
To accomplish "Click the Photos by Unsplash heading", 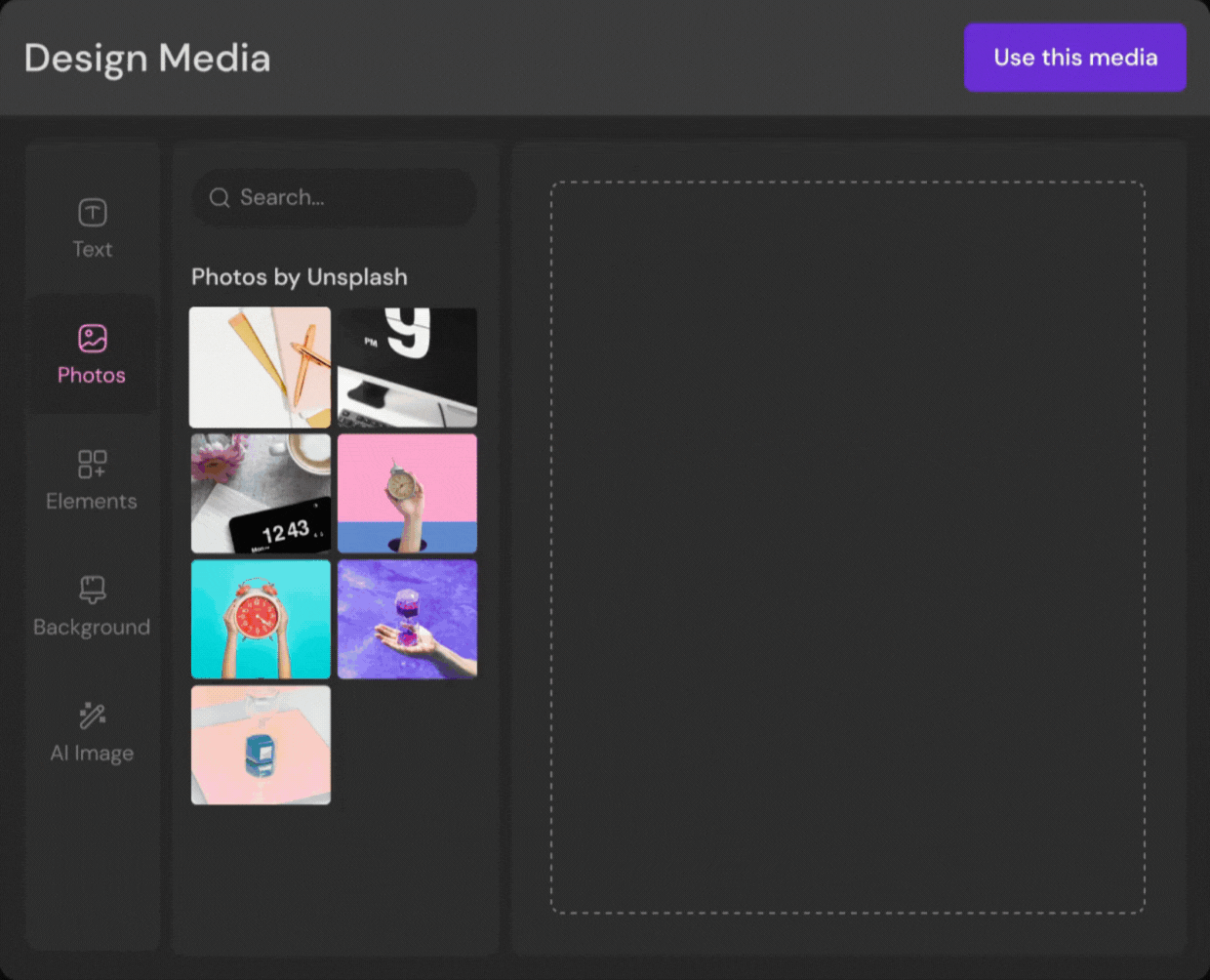I will [300, 277].
